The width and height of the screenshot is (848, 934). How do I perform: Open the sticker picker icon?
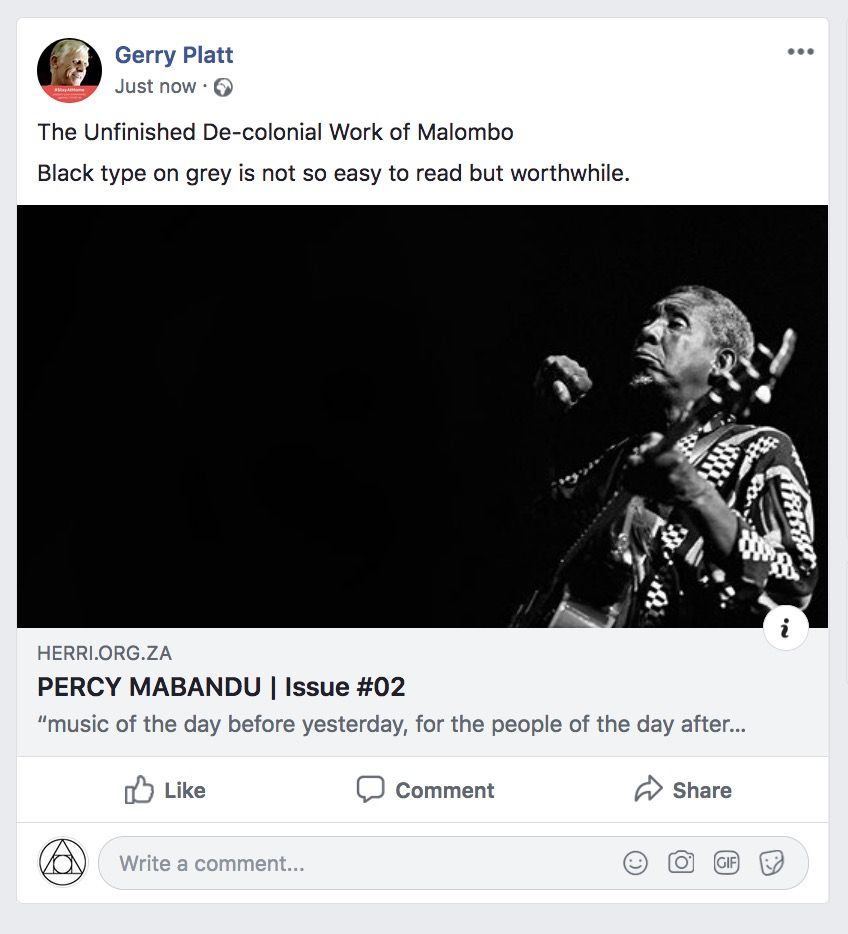tap(771, 863)
